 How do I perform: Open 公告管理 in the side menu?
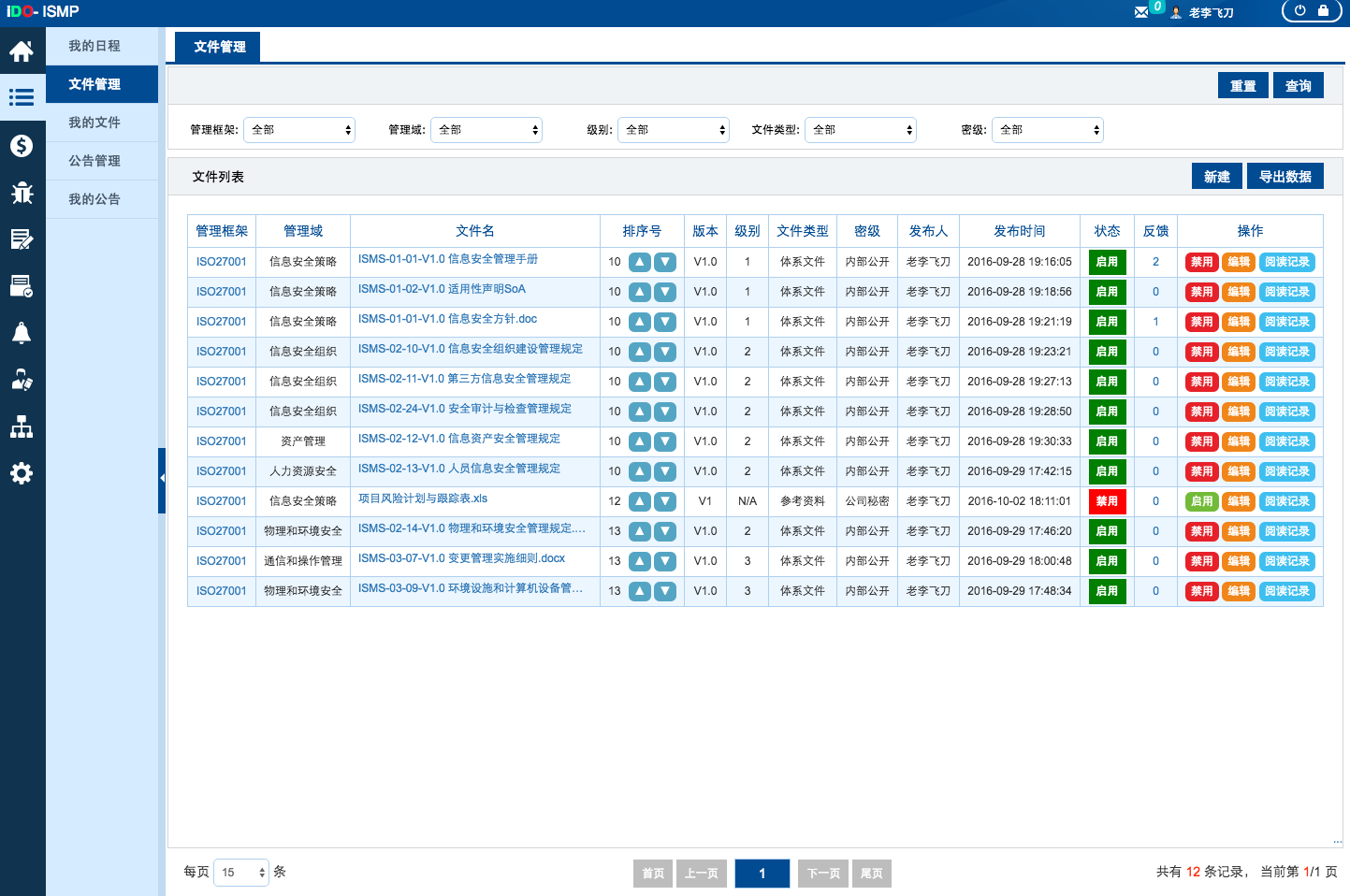point(94,161)
